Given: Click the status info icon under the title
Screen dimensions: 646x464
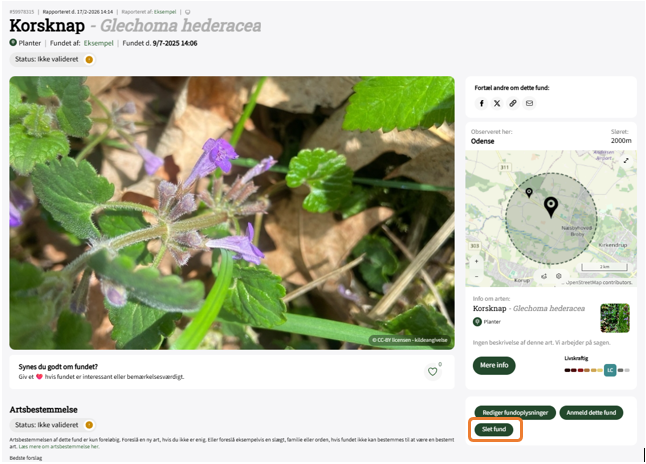Looking at the screenshot, I should coord(89,60).
